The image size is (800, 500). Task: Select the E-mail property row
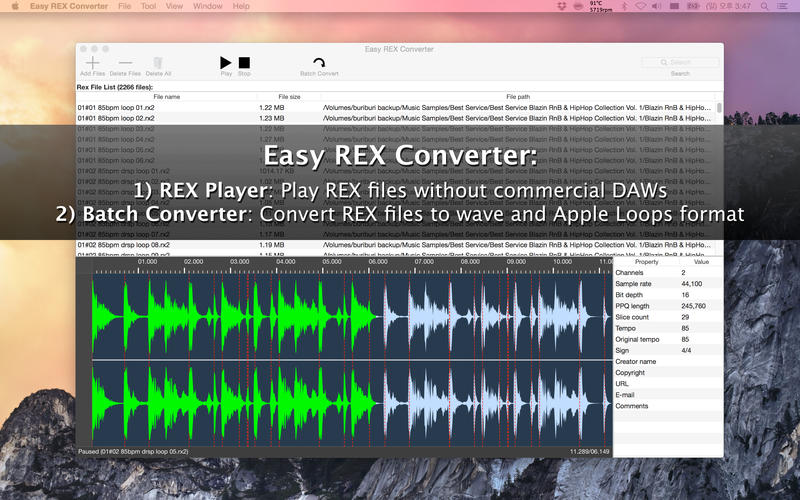(x=668, y=395)
